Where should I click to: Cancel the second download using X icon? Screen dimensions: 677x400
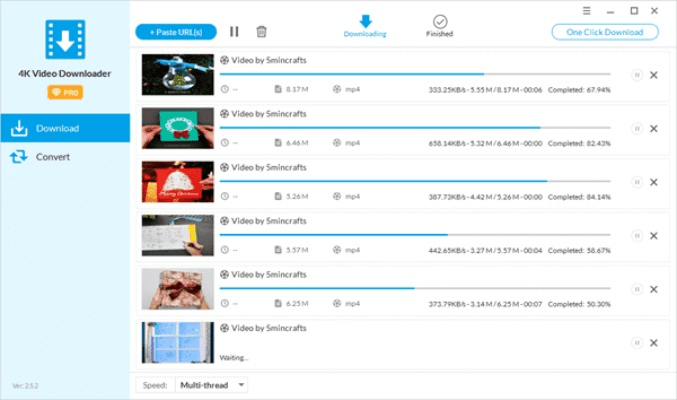point(654,128)
